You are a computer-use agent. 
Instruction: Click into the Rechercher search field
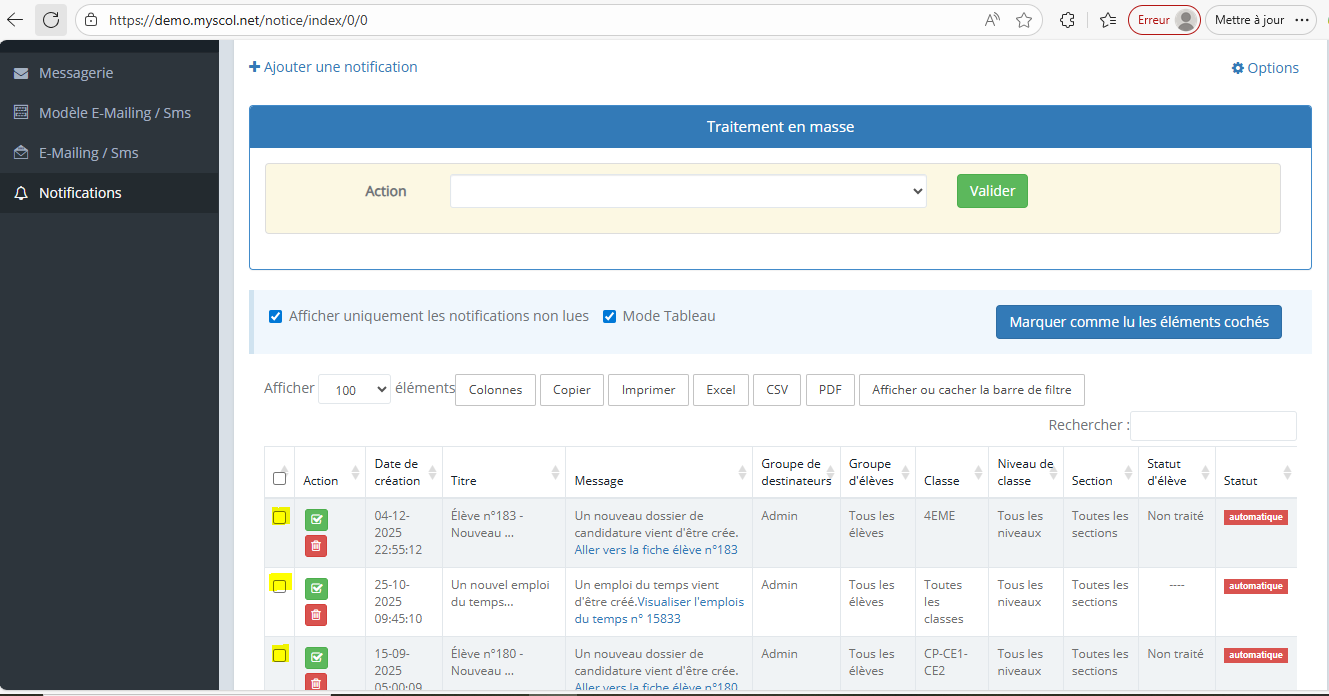1212,426
